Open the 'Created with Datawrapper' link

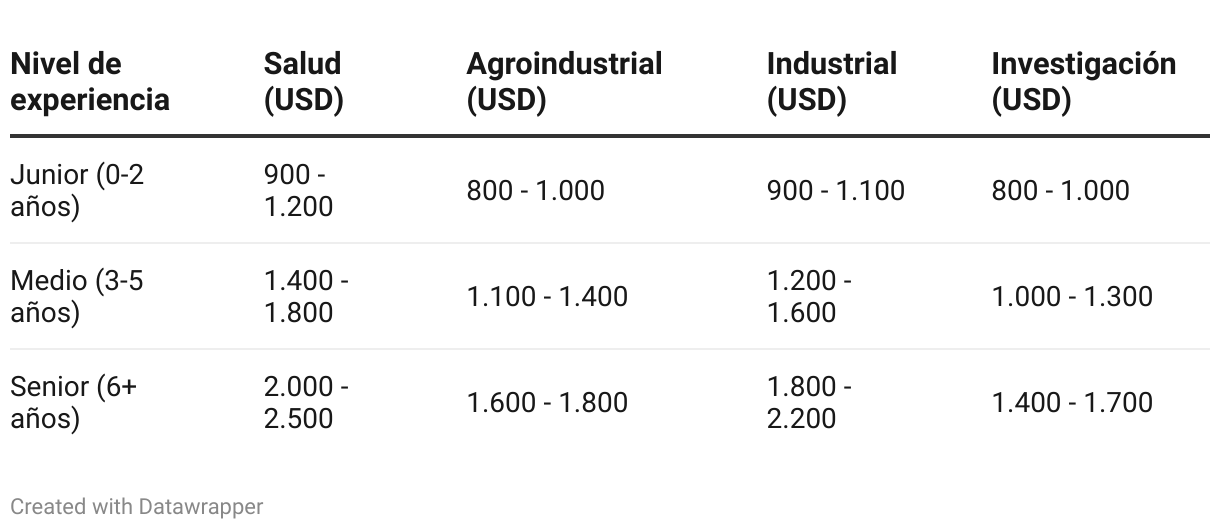[137, 507]
